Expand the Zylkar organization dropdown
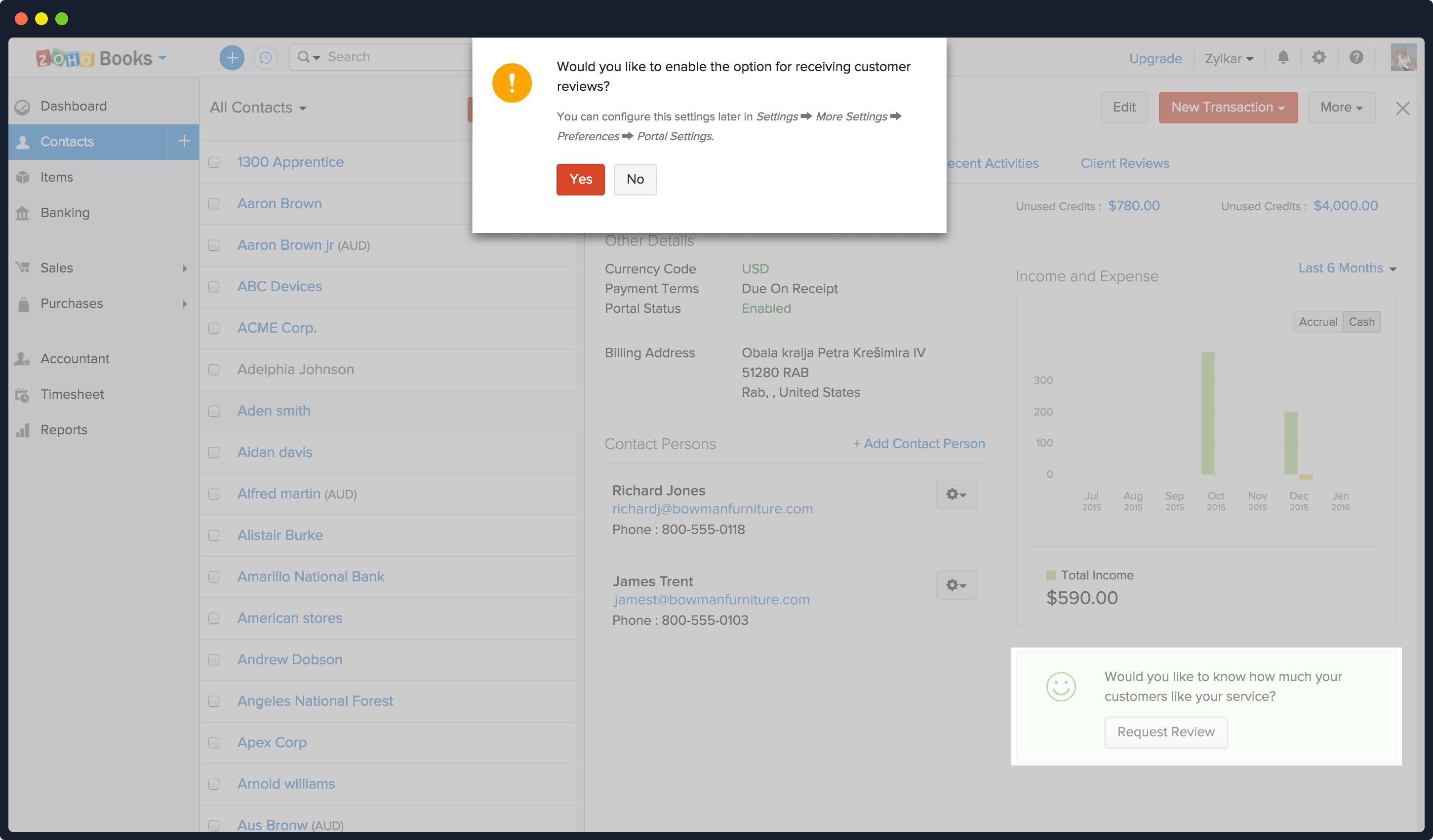 coord(1228,59)
